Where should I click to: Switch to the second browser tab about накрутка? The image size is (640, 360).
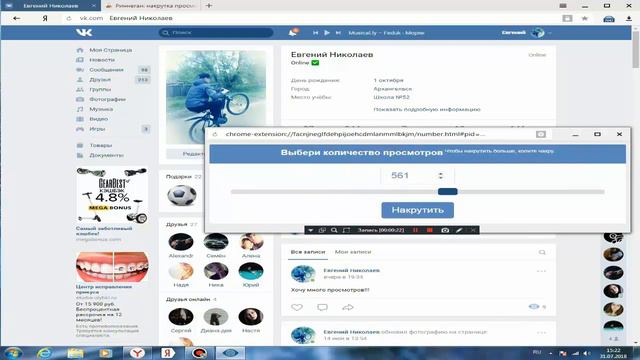pyautogui.click(x=152, y=6)
